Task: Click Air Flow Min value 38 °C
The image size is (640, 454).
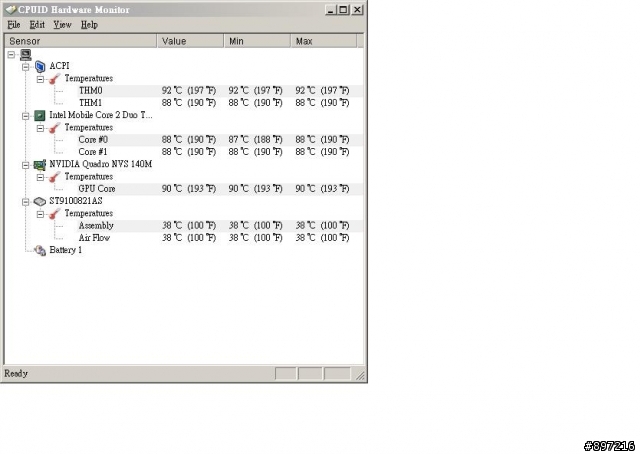Action: coord(256,238)
